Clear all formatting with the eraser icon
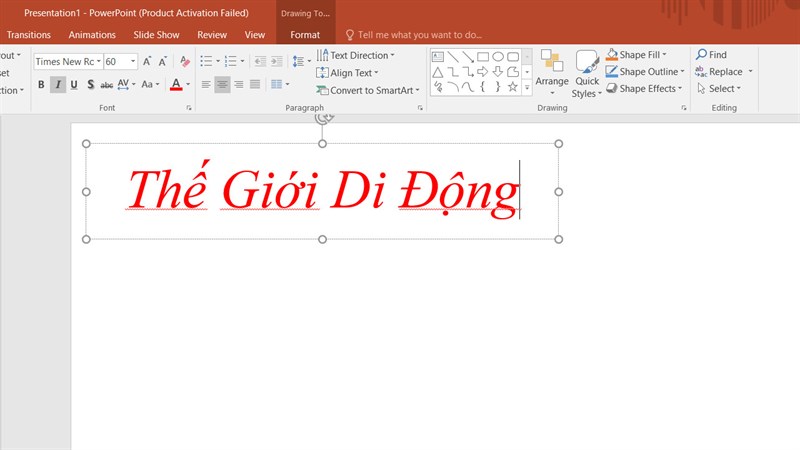 click(x=185, y=62)
